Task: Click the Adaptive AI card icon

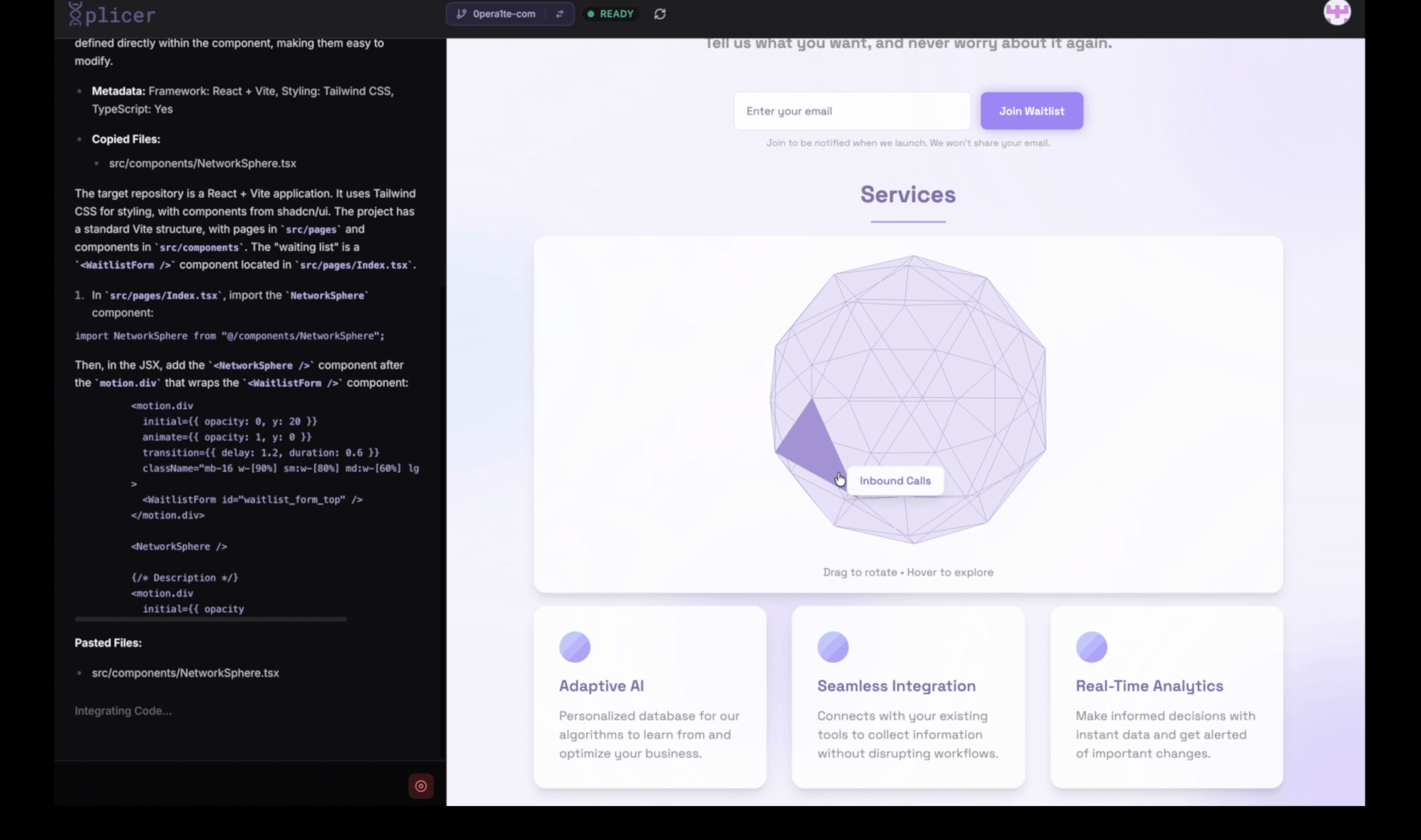Action: pos(574,647)
